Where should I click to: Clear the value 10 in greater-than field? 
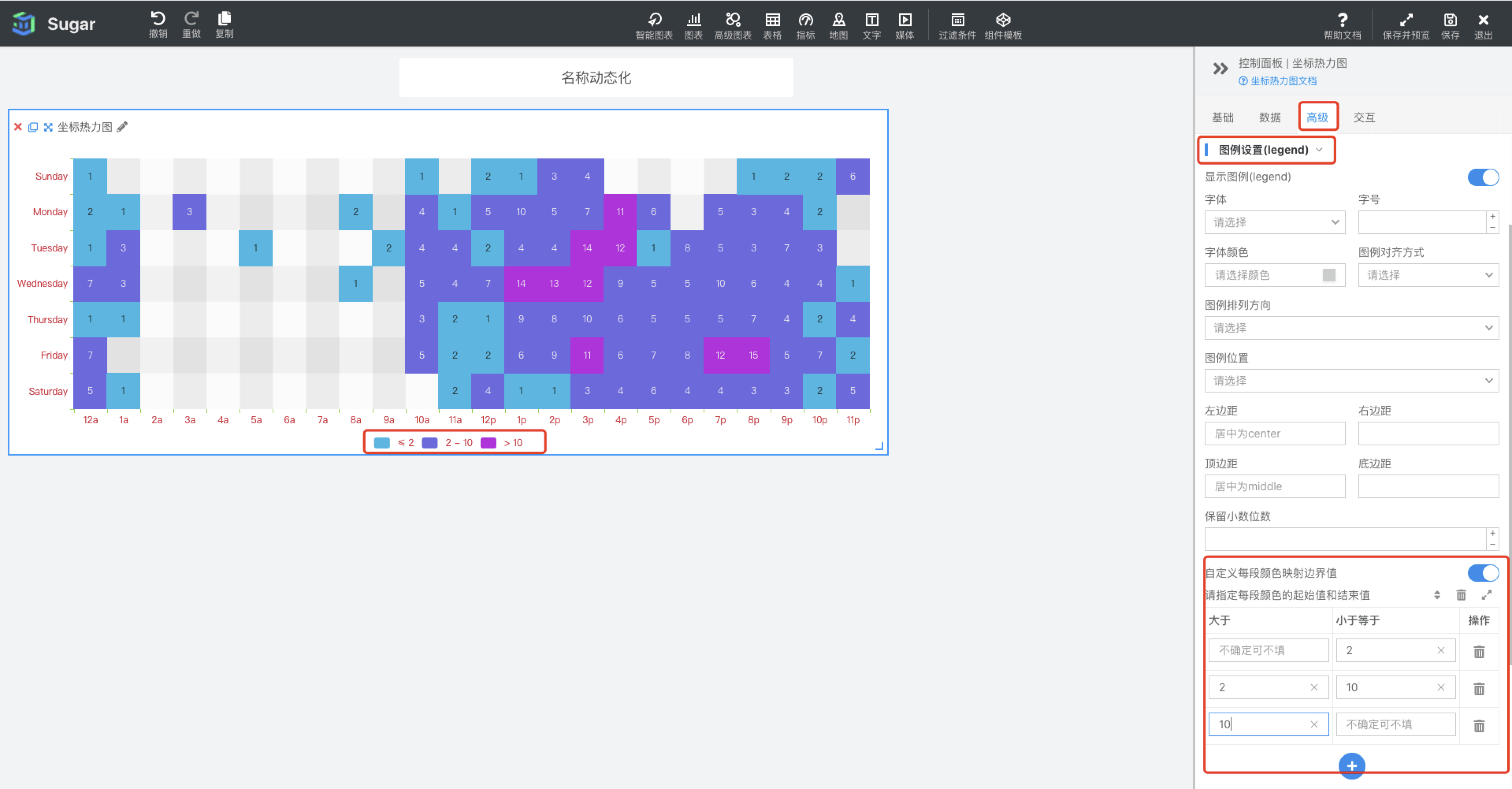[x=1313, y=724]
